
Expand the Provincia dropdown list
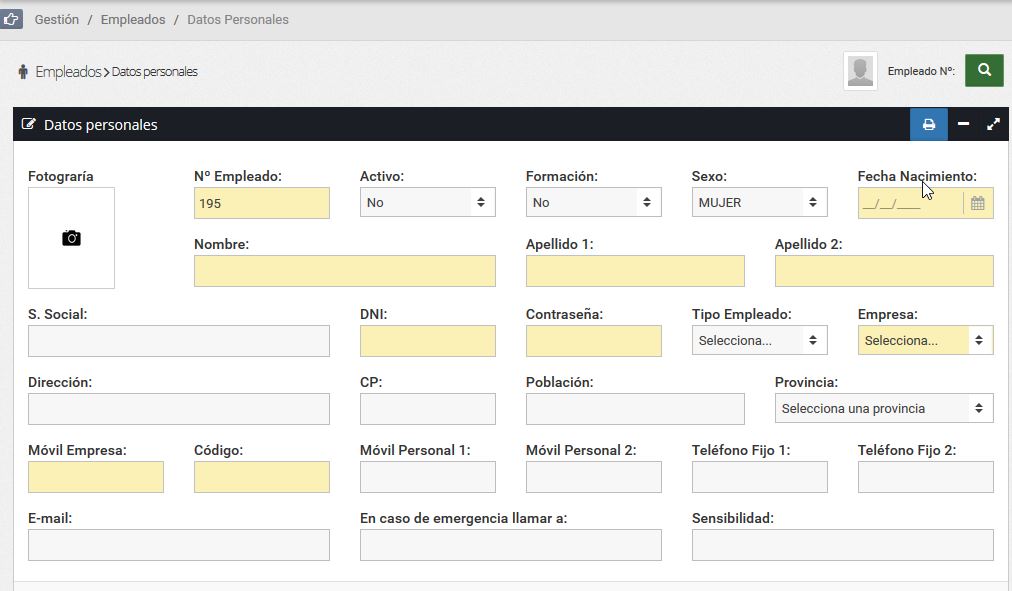point(884,408)
